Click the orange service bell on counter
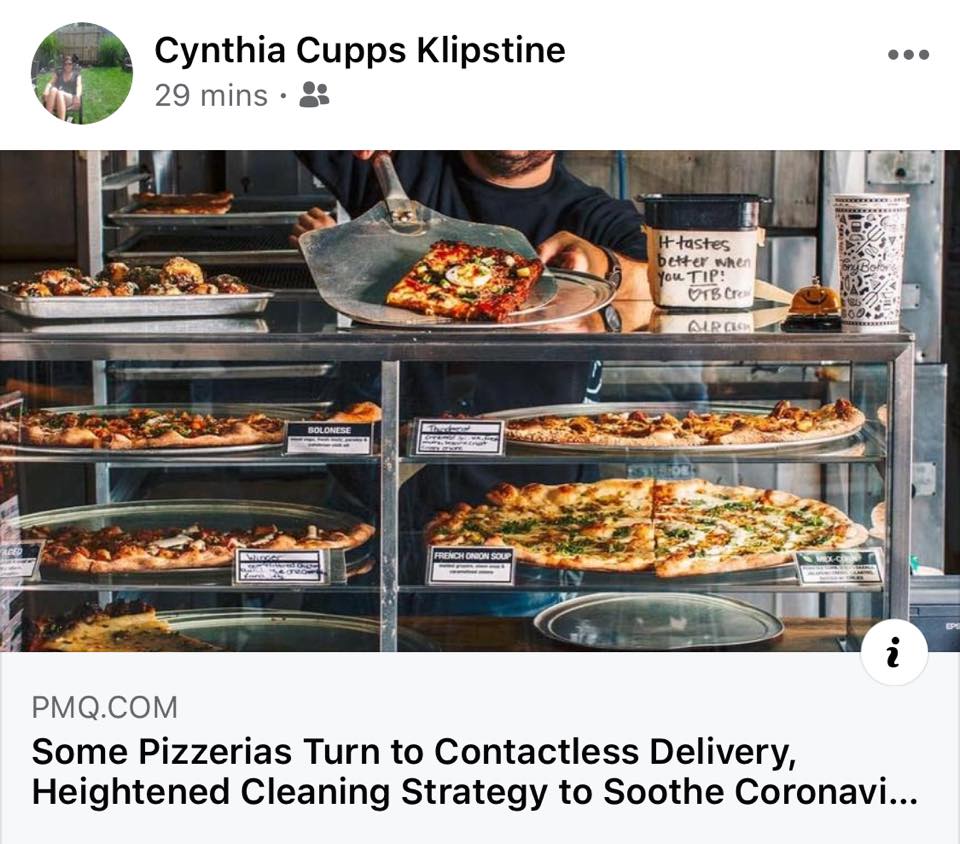 pos(814,304)
